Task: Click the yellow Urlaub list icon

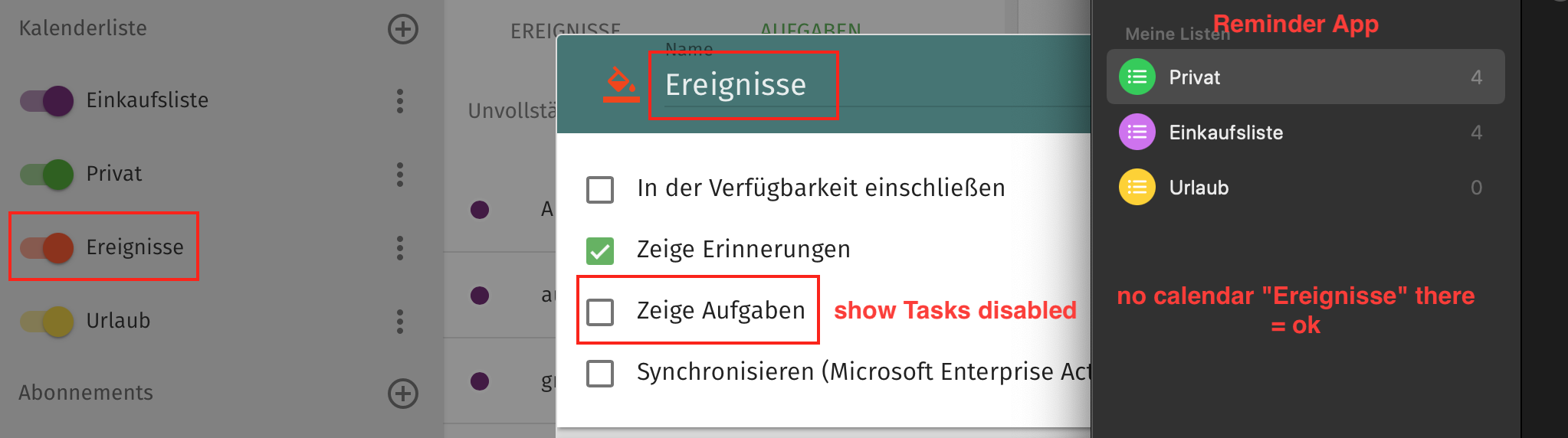Action: click(1137, 188)
